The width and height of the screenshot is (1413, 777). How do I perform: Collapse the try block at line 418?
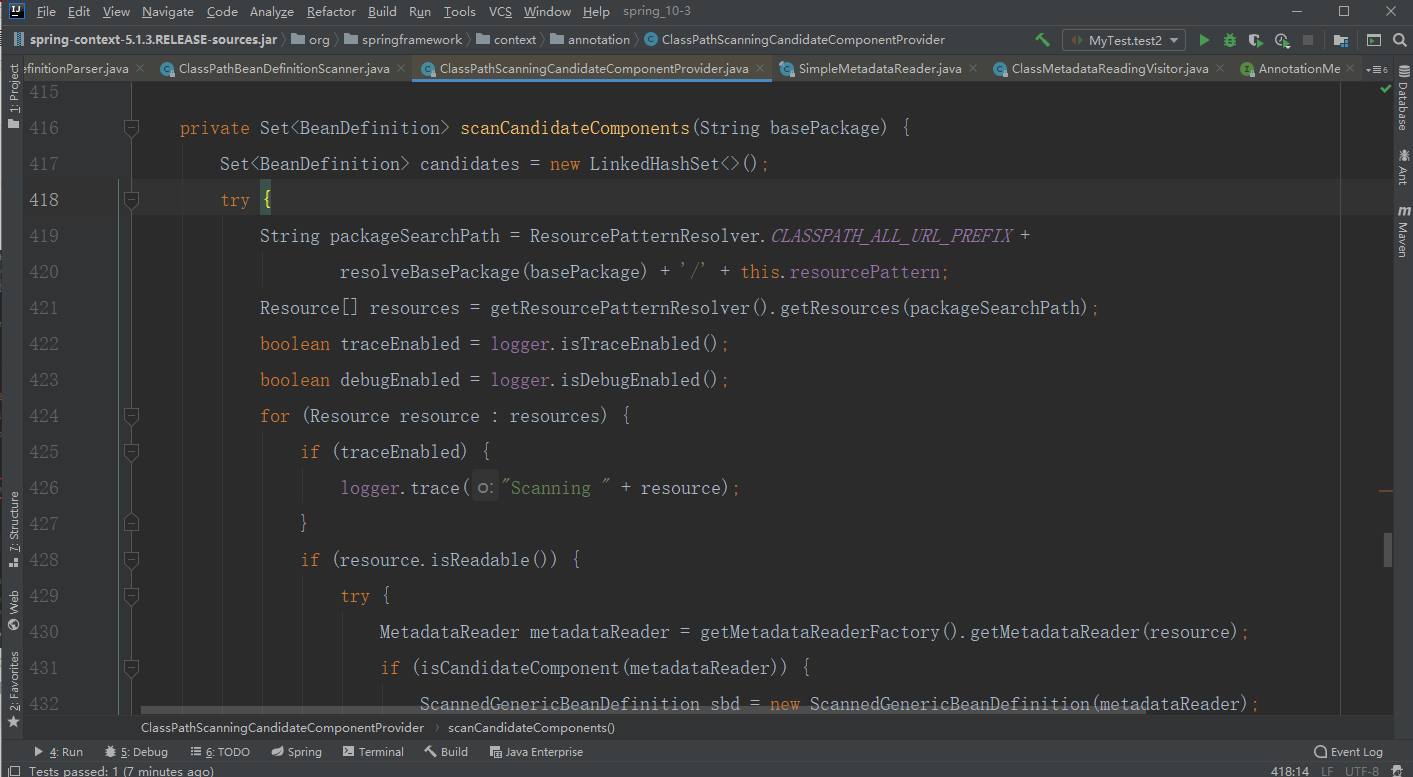click(130, 200)
